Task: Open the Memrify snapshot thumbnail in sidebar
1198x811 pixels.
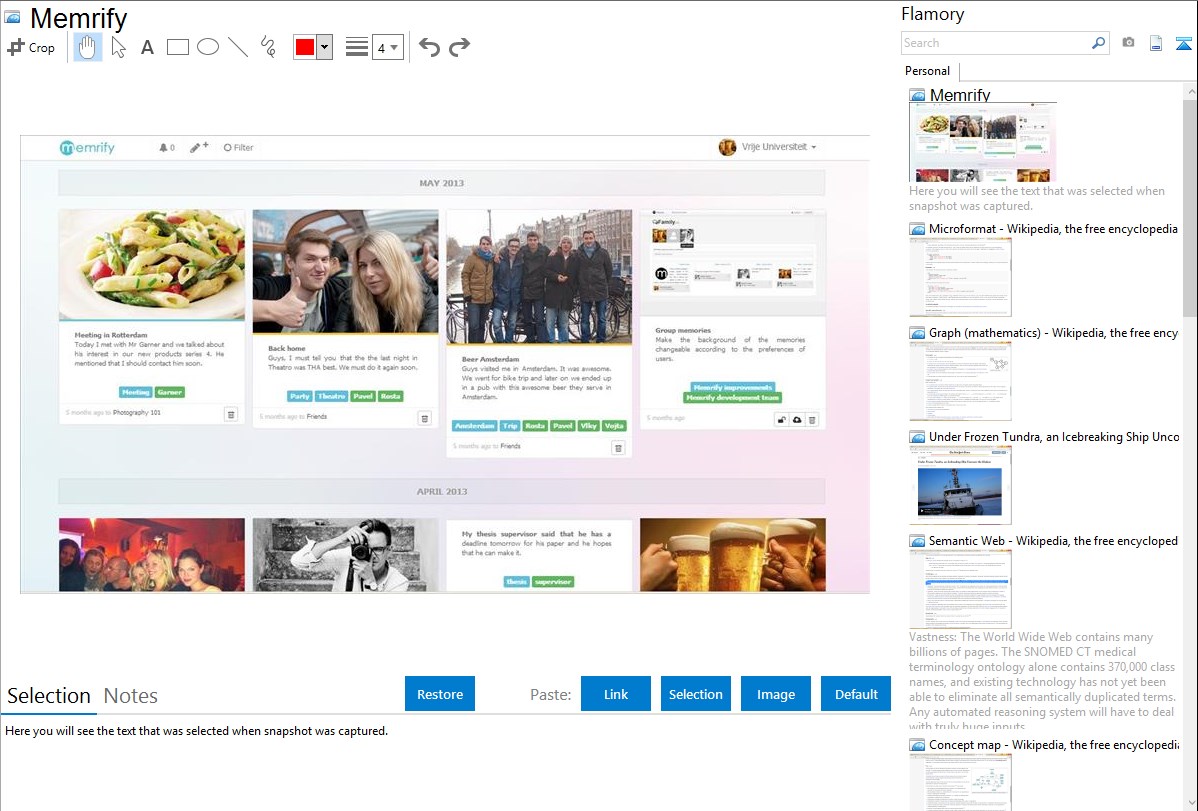Action: pyautogui.click(x=983, y=142)
